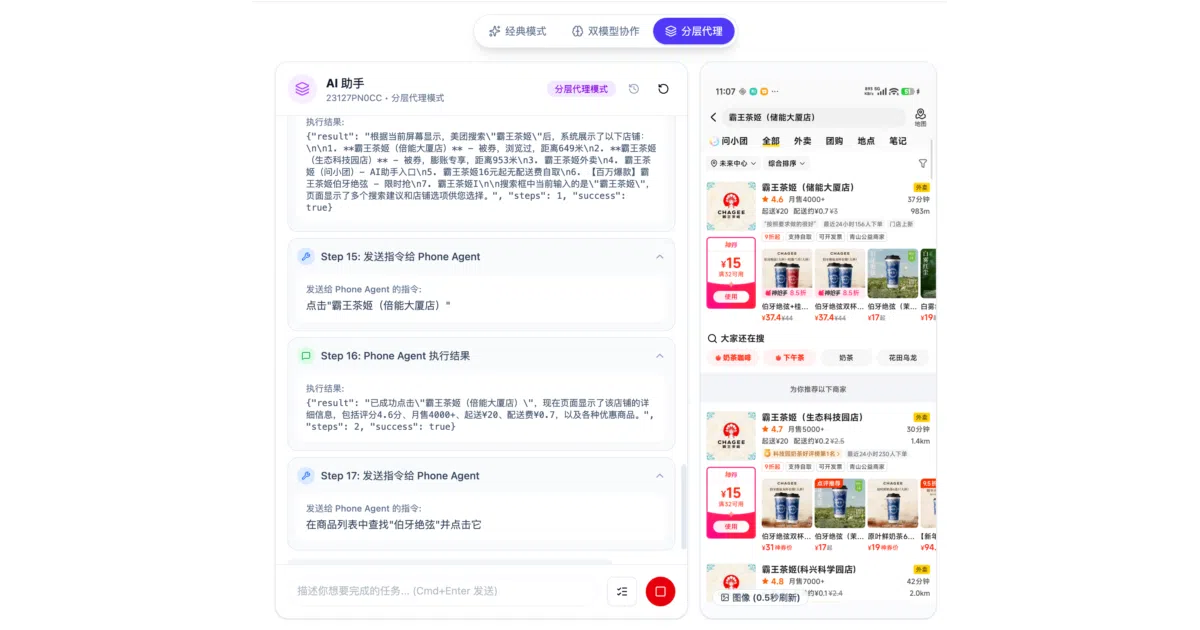Tap the filter funnel icon

click(922, 163)
